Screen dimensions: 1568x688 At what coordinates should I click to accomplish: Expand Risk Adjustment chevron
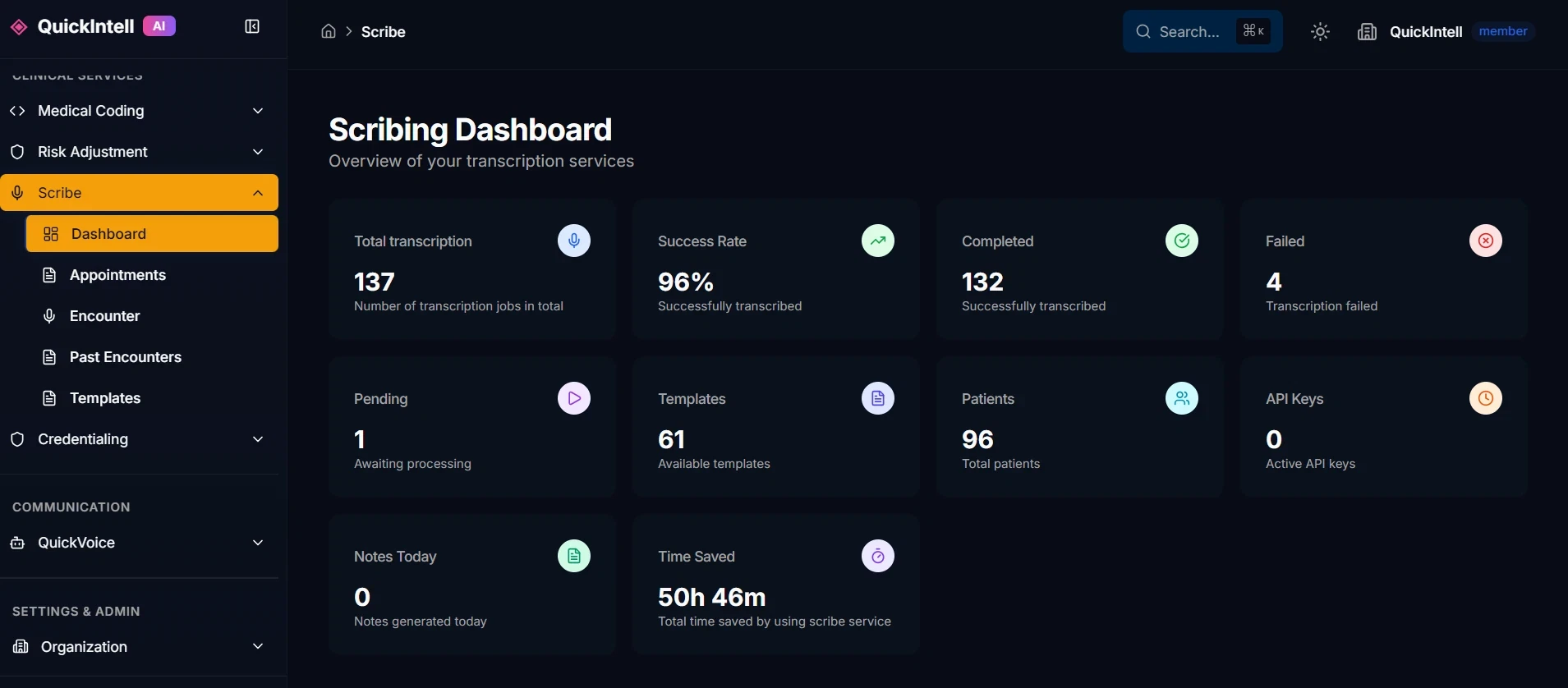click(x=258, y=152)
